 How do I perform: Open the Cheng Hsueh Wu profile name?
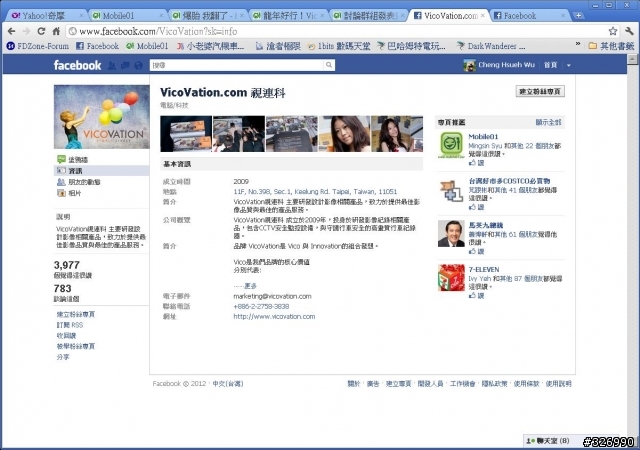click(506, 65)
